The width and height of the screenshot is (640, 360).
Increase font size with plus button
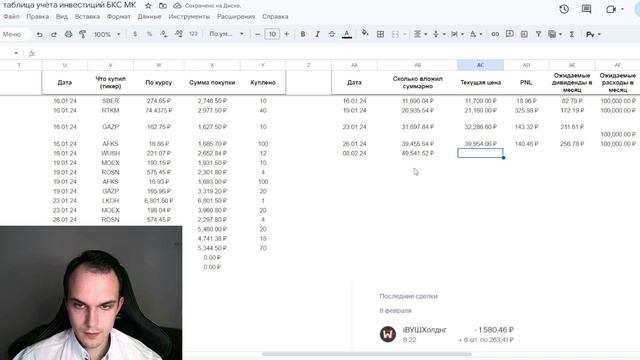[287, 35]
